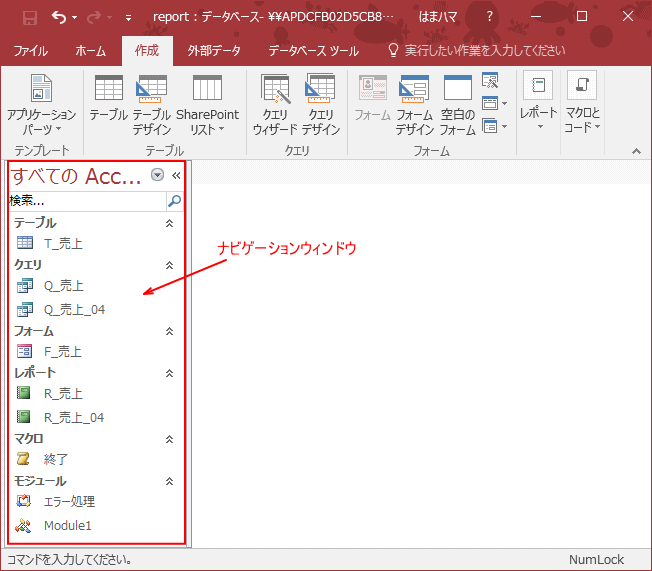Launch the クエリ ウィザード

coord(275,104)
